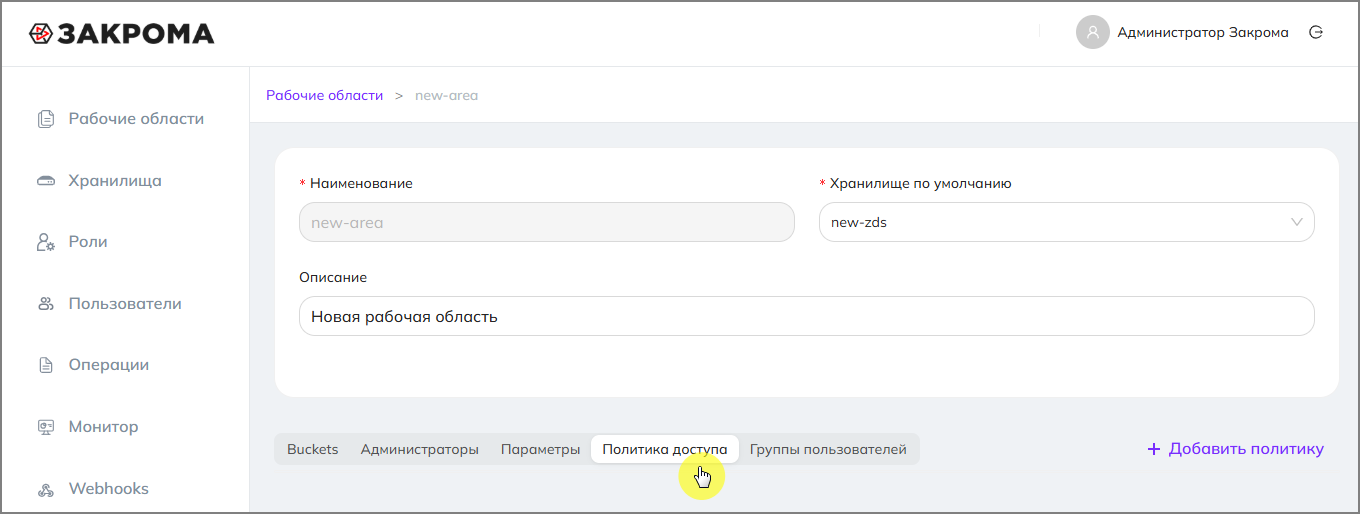
Task: Switch to the Buckets tab
Action: [x=313, y=449]
